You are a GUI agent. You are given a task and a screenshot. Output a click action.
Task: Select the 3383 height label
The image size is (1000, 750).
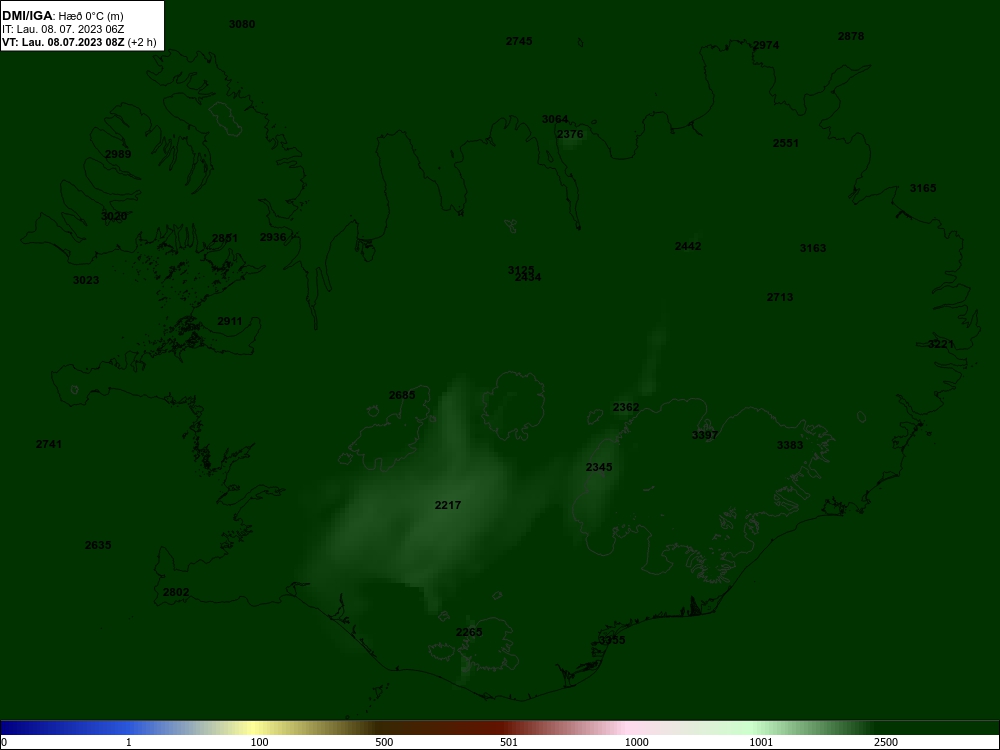pos(790,445)
